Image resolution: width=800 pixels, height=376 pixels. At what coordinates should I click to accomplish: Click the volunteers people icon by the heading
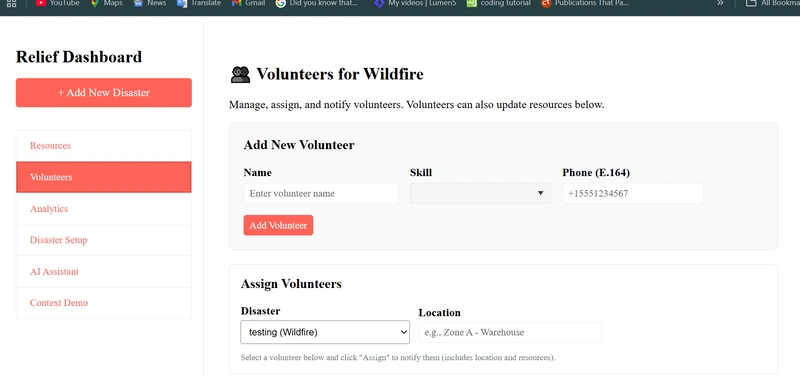(240, 74)
